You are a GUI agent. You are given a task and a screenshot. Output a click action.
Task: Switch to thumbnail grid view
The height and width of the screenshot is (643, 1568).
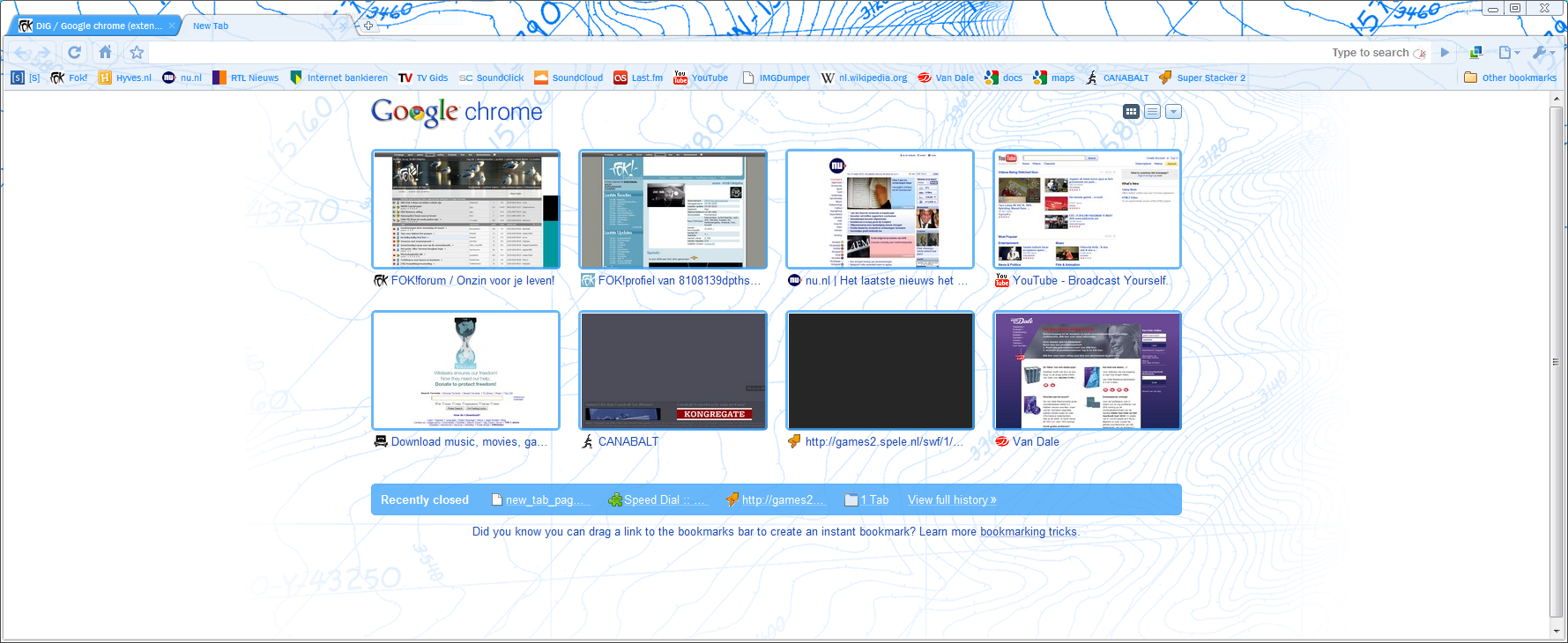[x=1132, y=112]
